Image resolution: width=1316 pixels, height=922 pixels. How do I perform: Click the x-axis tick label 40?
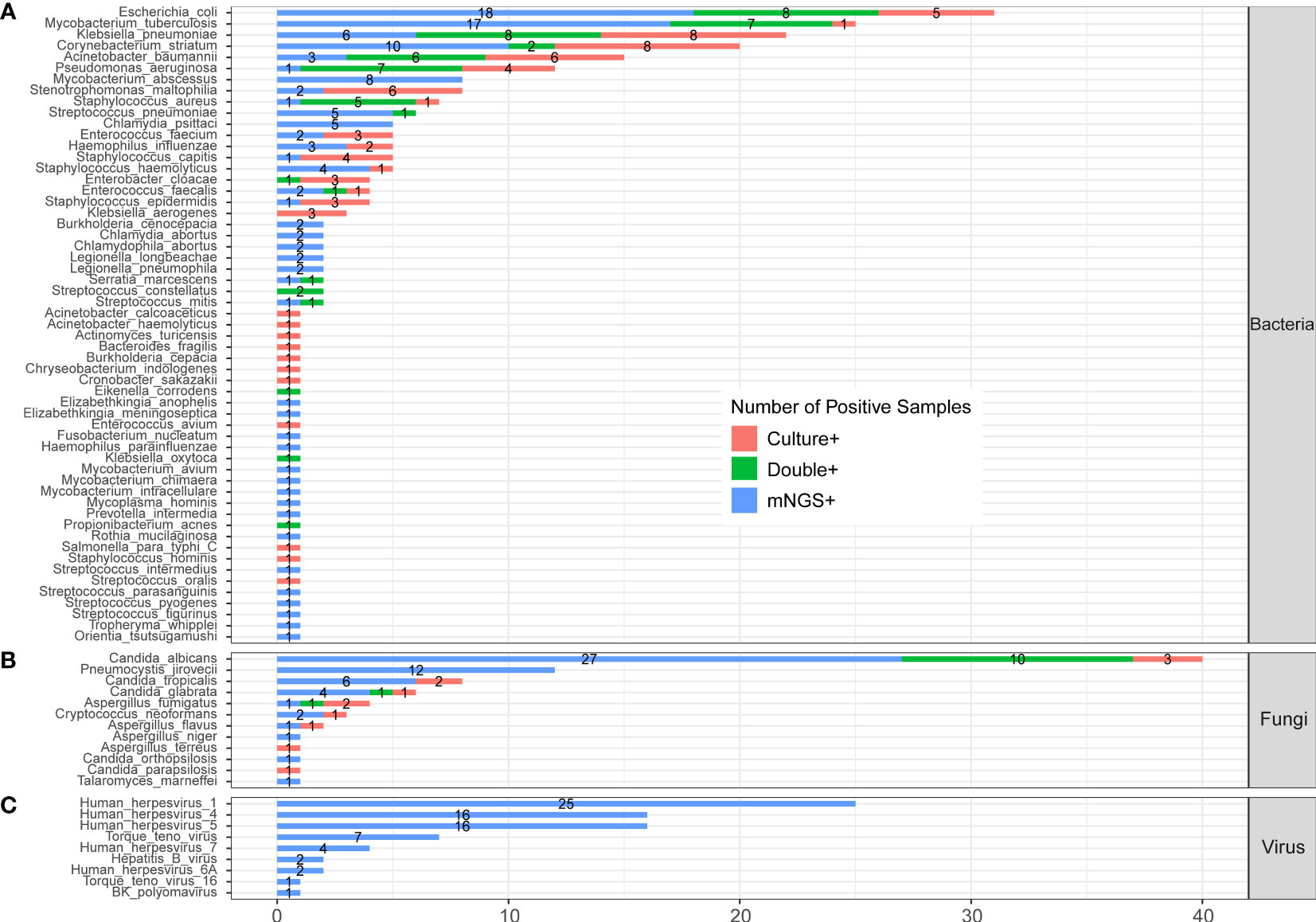[1202, 914]
